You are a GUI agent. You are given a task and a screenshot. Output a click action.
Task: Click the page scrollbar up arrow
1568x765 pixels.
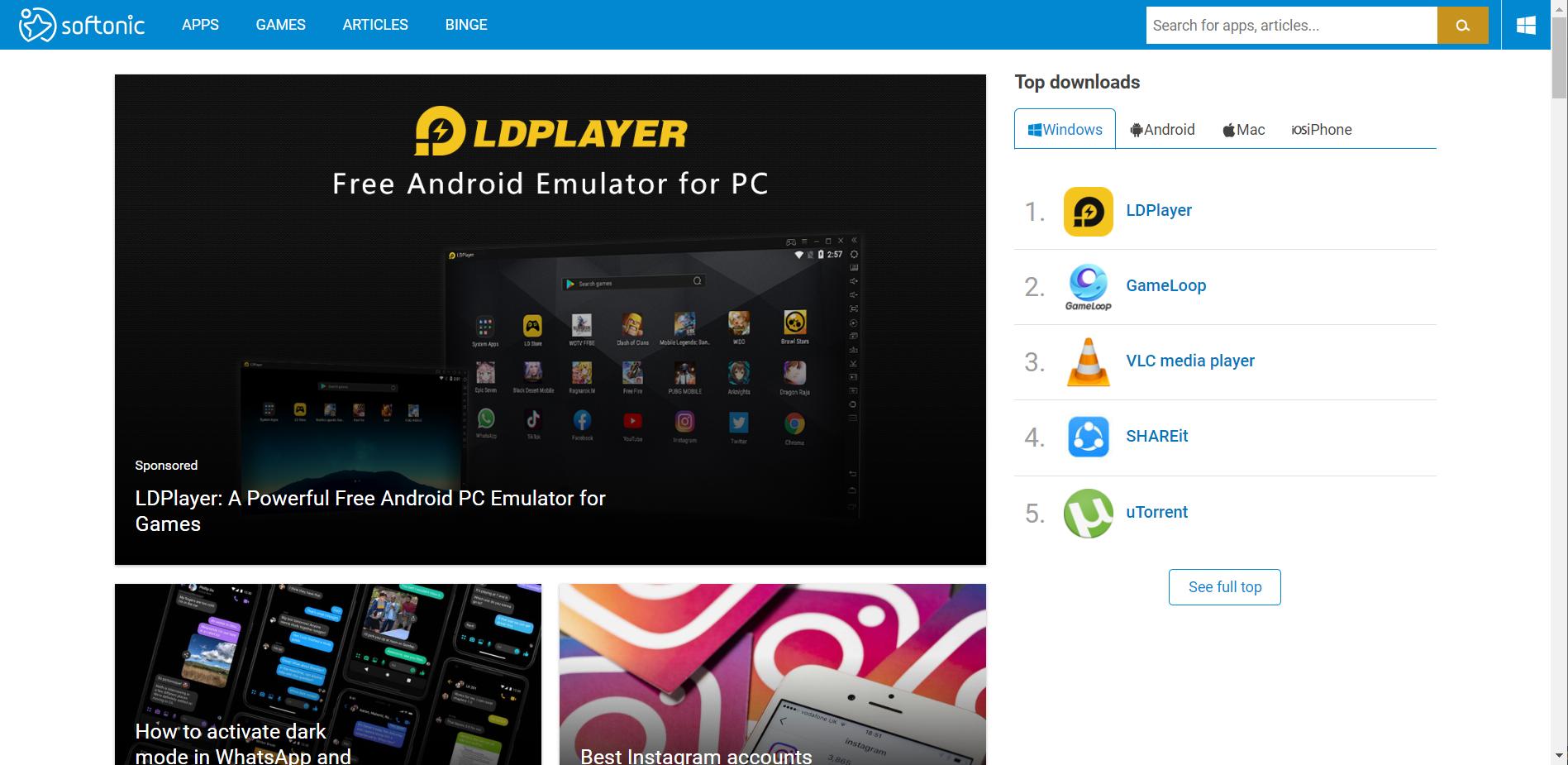[1559, 7]
